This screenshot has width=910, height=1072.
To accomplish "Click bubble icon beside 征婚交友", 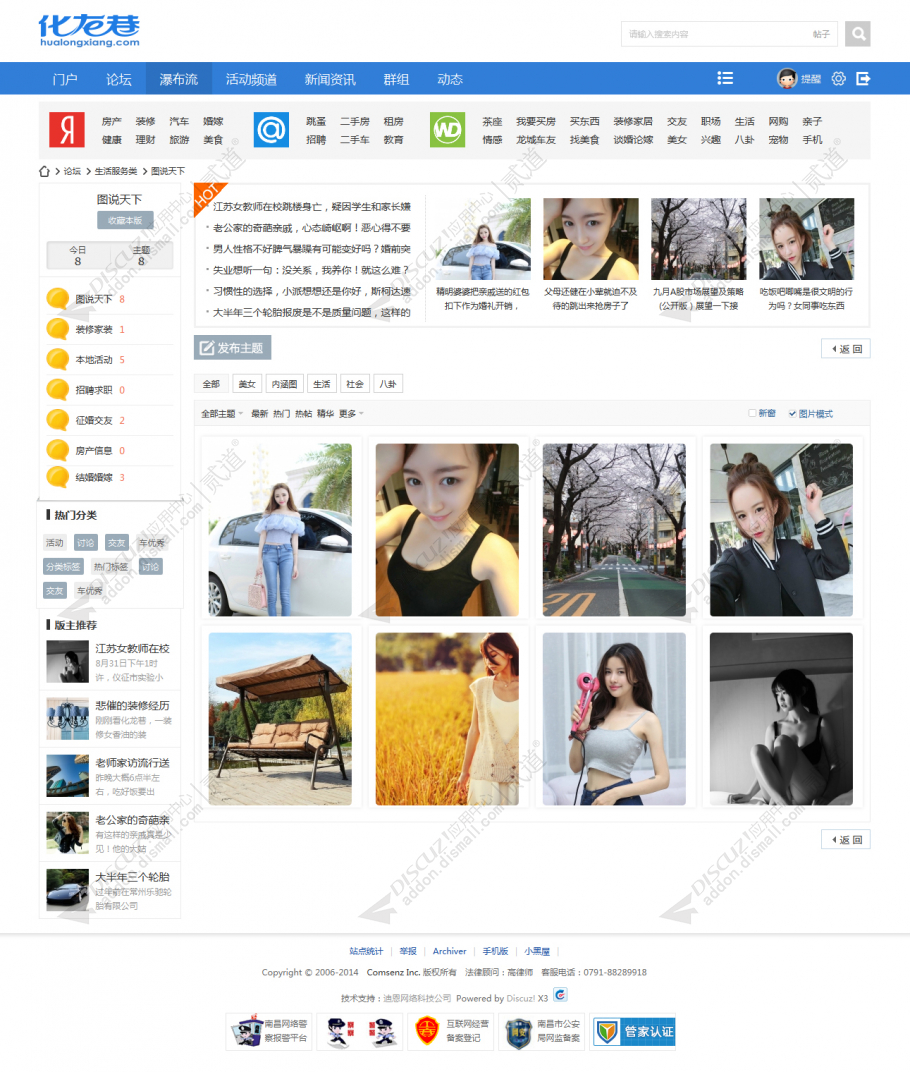I will [x=57, y=420].
